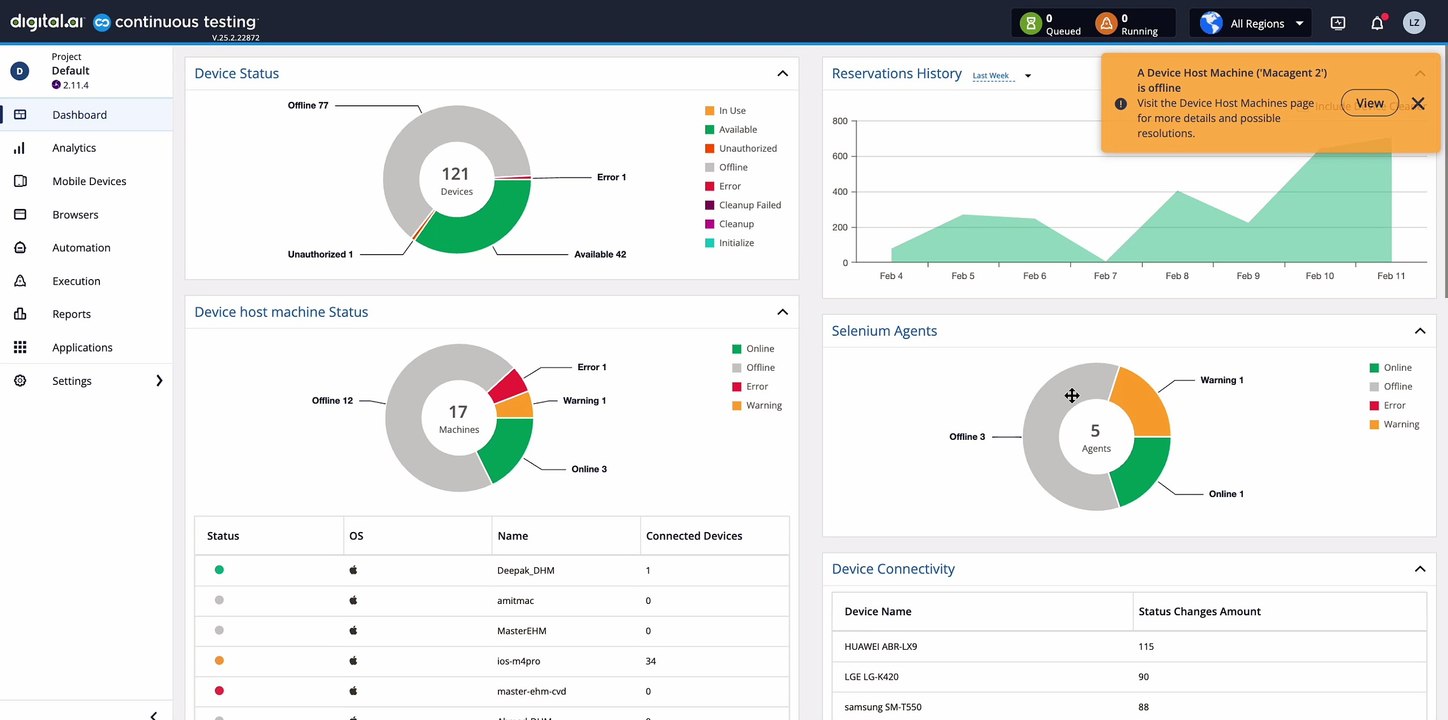Toggle Offline legend in Selenium Agents chart

click(x=1391, y=387)
